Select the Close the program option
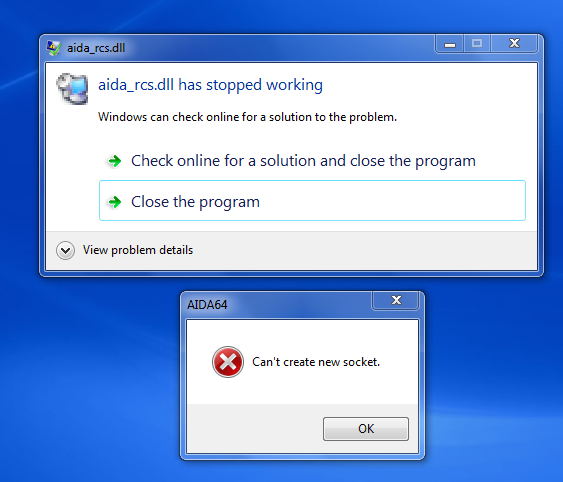Screen dimensions: 563x482 (312, 200)
